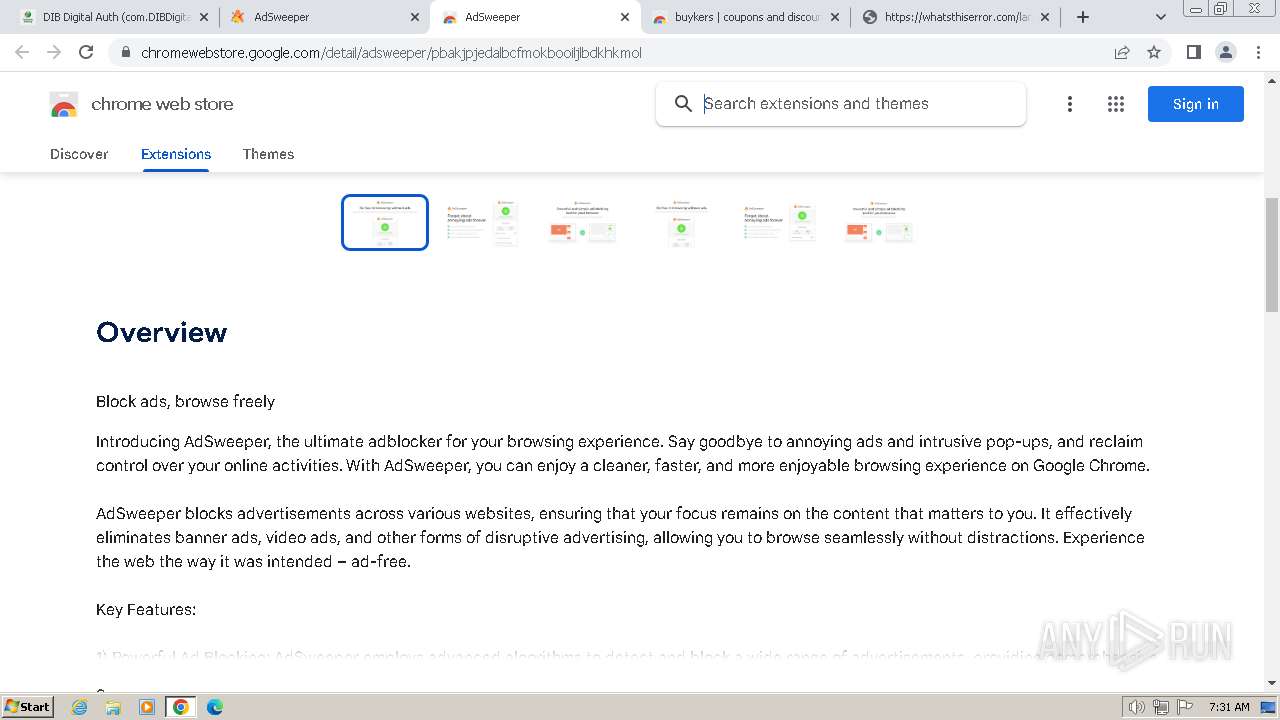This screenshot has height=720, width=1280.
Task: Switch to DIB Digital Auth tab
Action: click(x=113, y=17)
